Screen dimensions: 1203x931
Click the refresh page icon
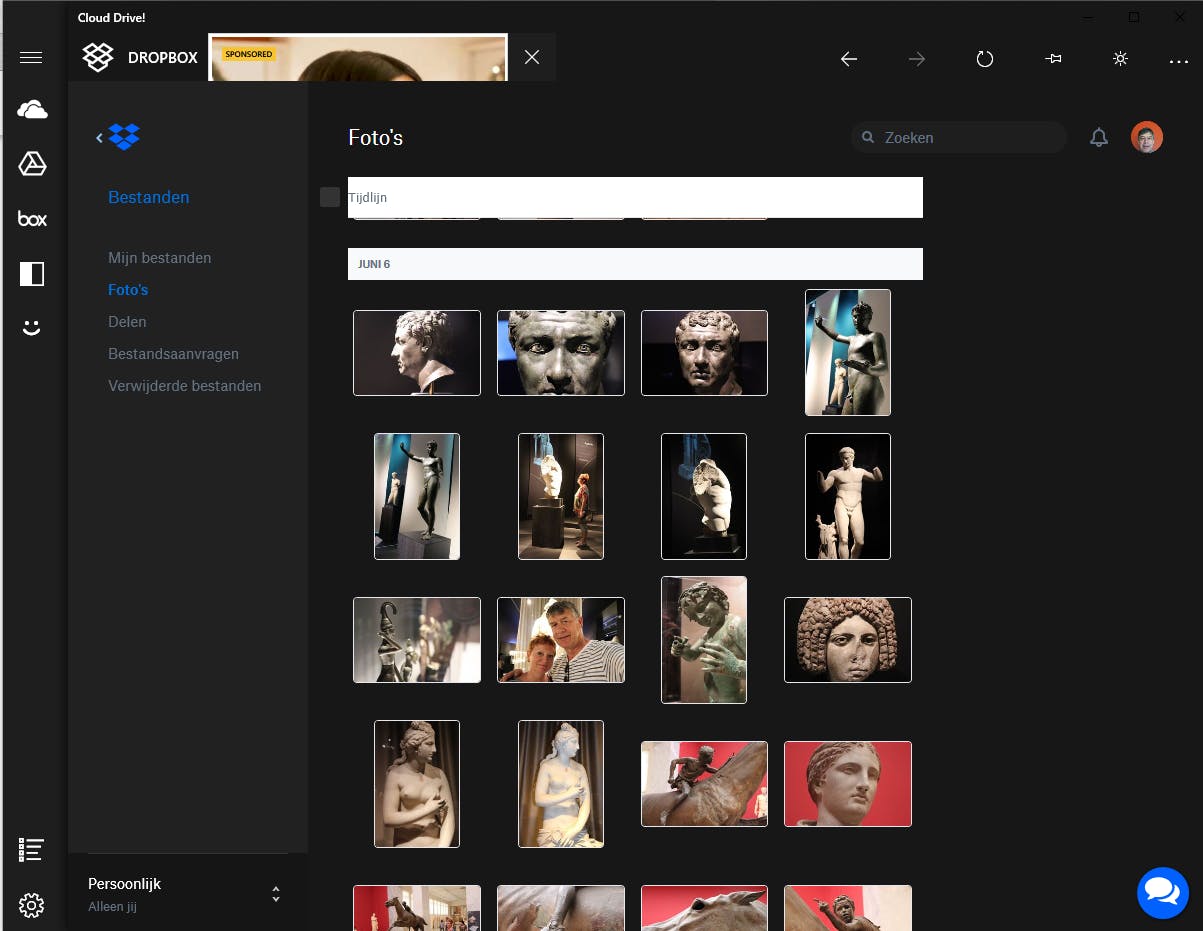[x=985, y=59]
